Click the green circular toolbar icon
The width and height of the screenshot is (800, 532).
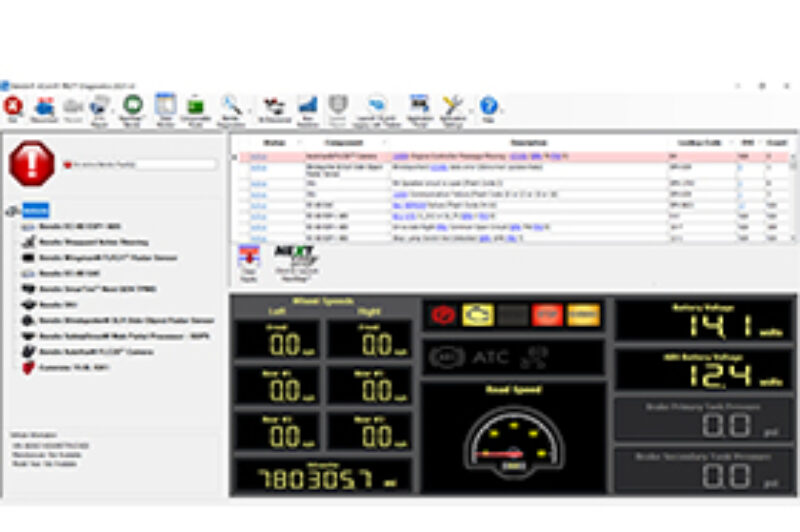click(x=133, y=105)
